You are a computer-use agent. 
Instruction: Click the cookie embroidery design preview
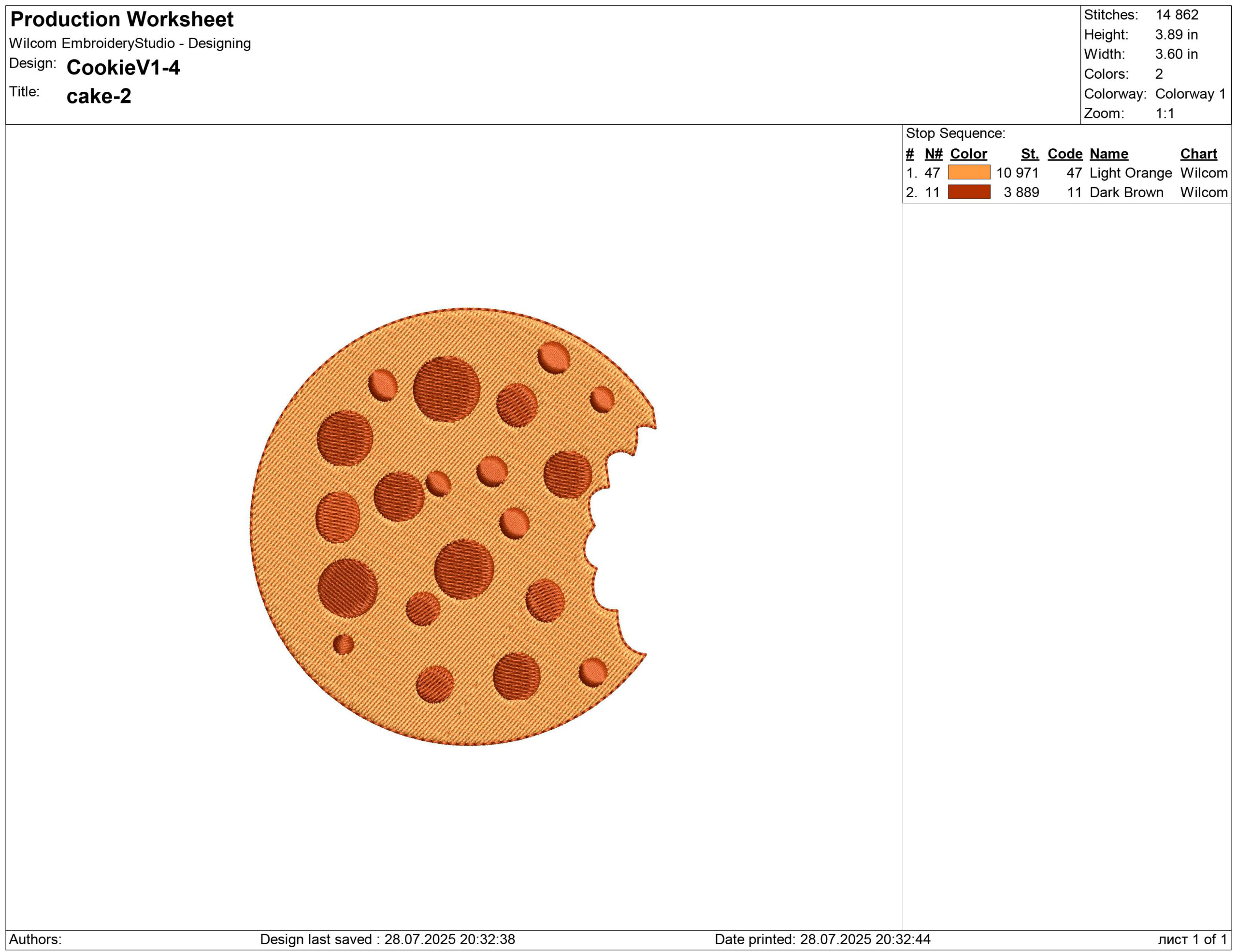447,527
